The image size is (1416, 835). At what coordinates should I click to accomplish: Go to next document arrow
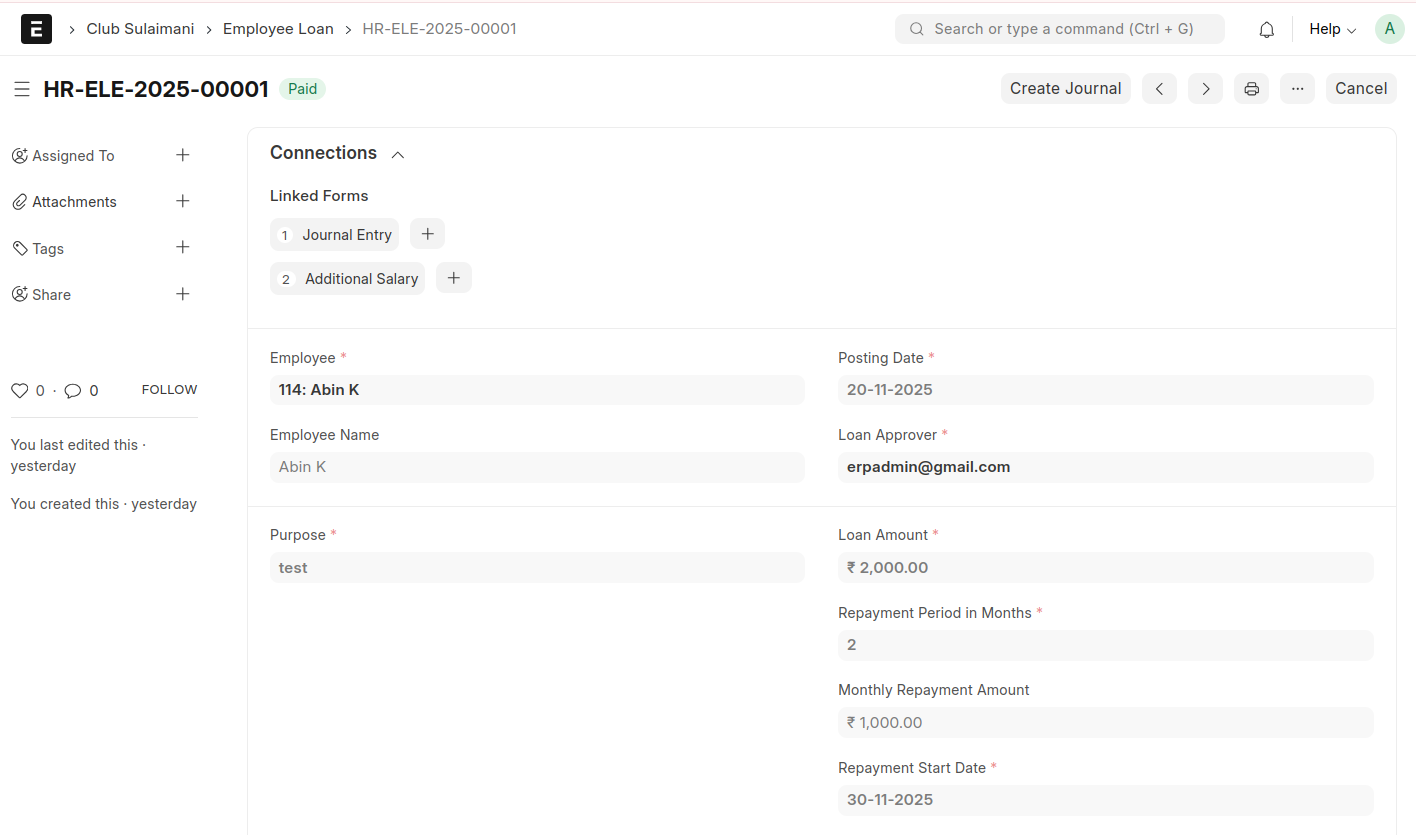[x=1205, y=89]
